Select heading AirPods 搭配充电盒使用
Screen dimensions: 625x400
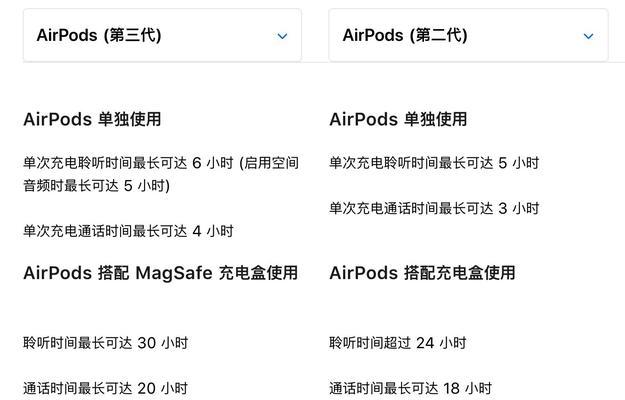click(423, 273)
